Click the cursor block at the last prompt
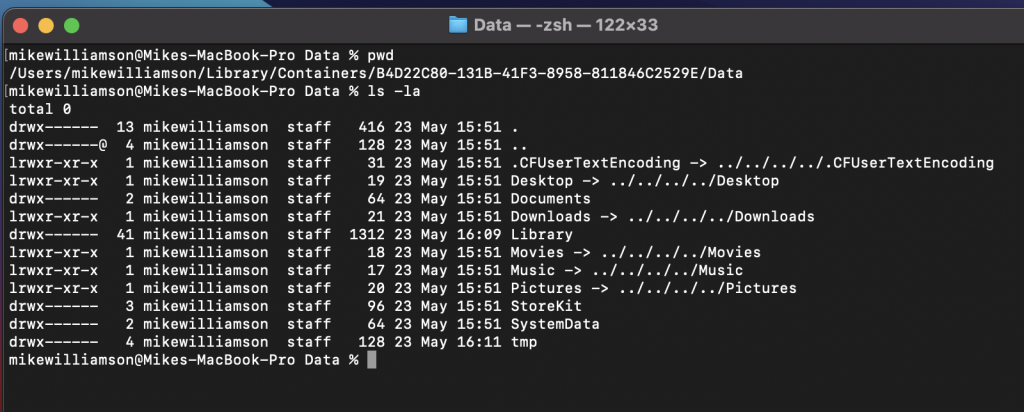Screen dimensions: 1024x412 click(x=372, y=359)
